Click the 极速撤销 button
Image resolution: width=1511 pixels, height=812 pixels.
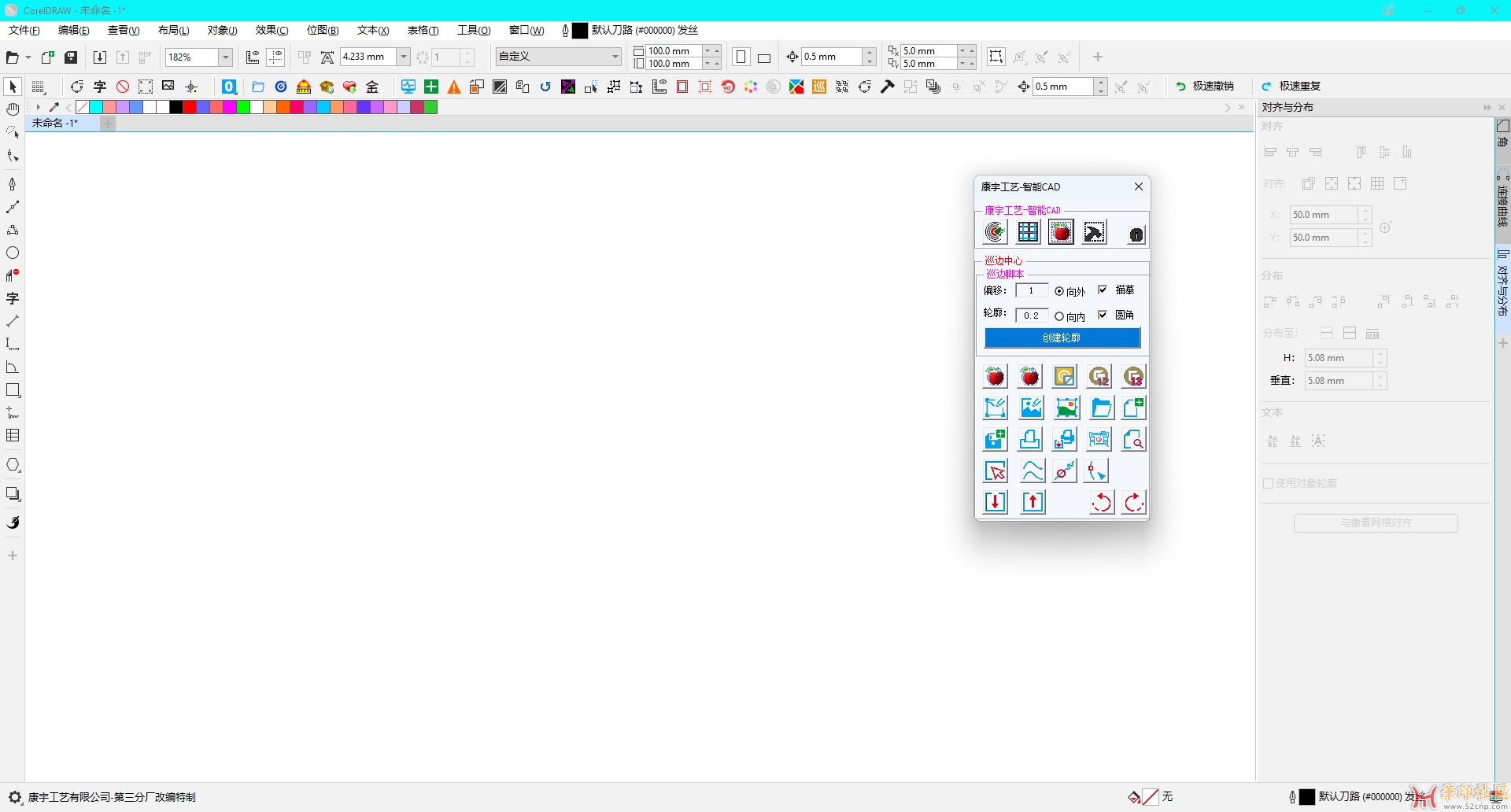tap(1204, 86)
